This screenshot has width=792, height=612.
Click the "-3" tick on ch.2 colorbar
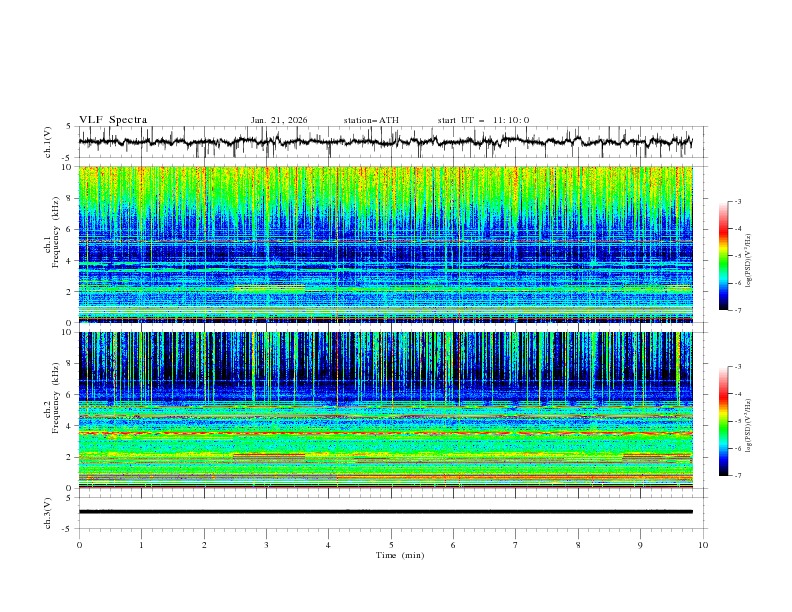(737, 367)
